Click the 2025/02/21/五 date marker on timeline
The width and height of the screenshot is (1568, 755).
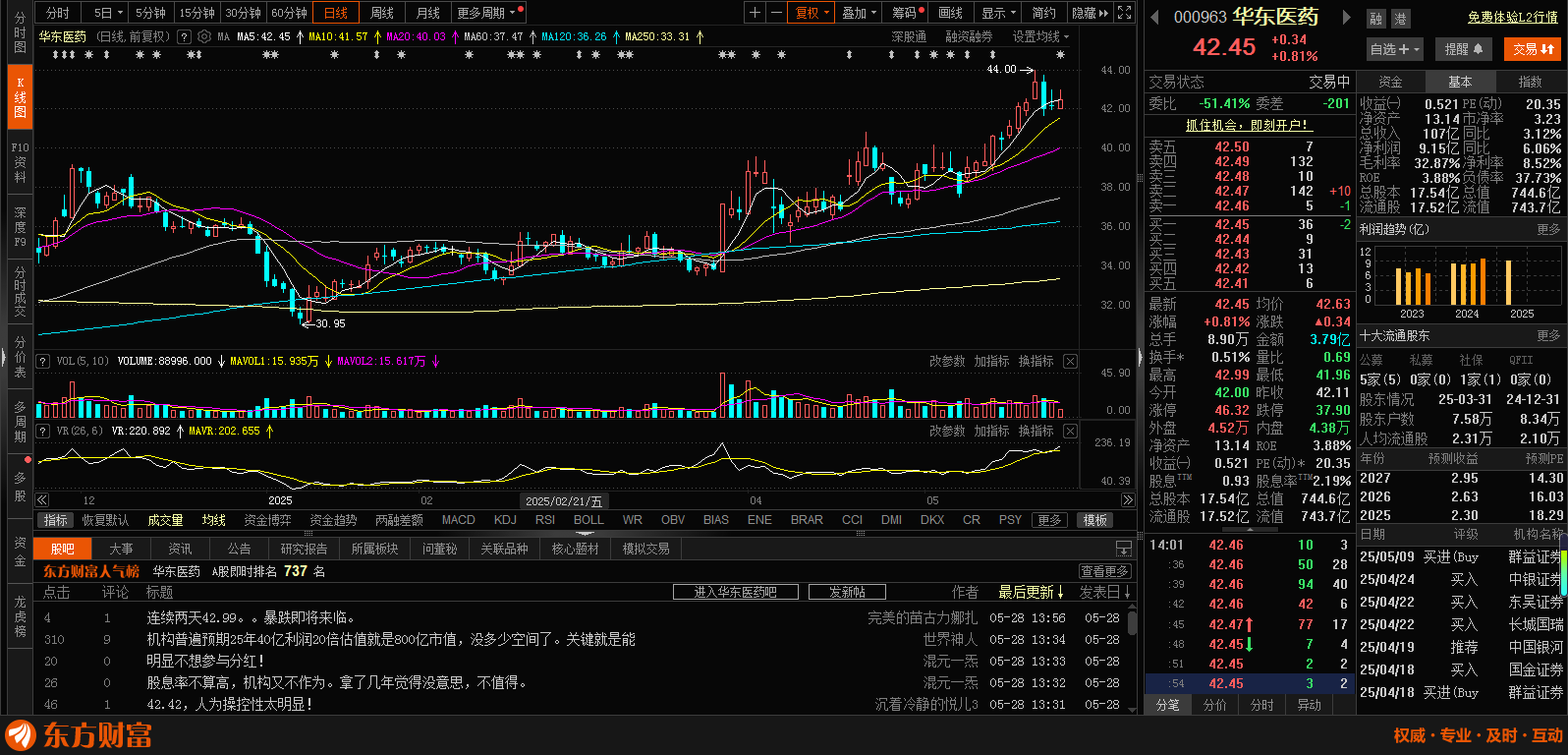(564, 500)
